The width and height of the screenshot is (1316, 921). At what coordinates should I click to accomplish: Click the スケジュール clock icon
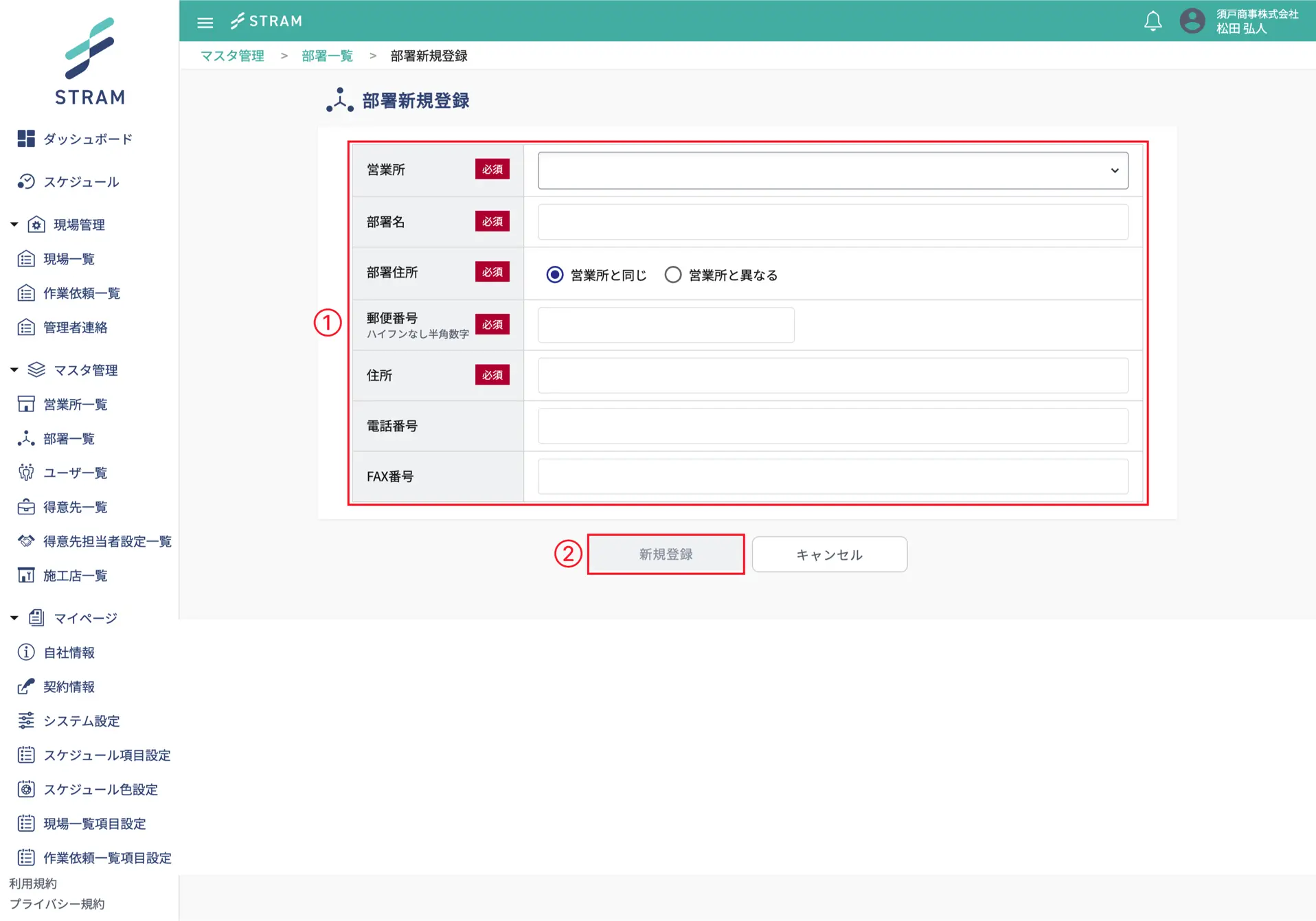(26, 181)
